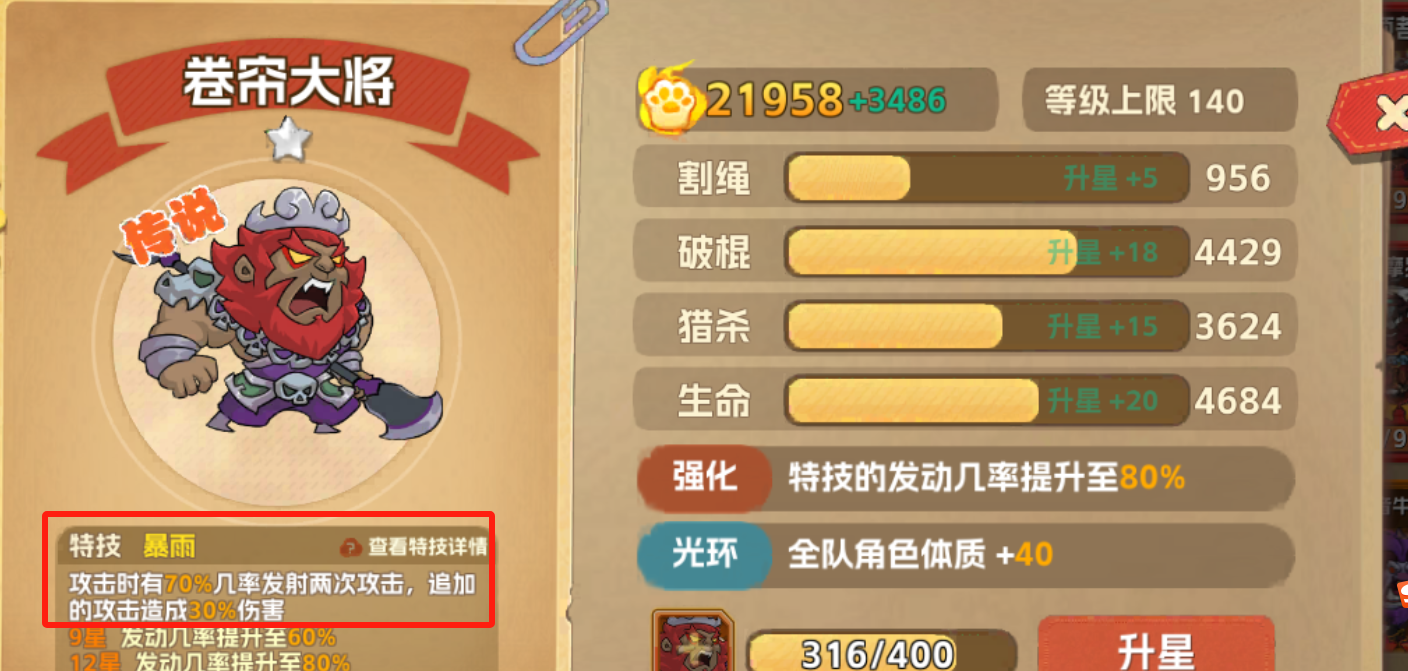Select the 316/400 shard progress bar
This screenshot has width=1408, height=671.
pos(880,652)
